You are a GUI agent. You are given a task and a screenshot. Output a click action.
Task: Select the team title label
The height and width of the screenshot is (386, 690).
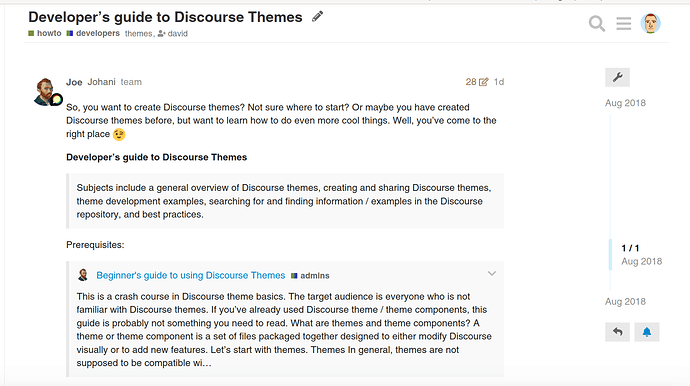tap(131, 82)
